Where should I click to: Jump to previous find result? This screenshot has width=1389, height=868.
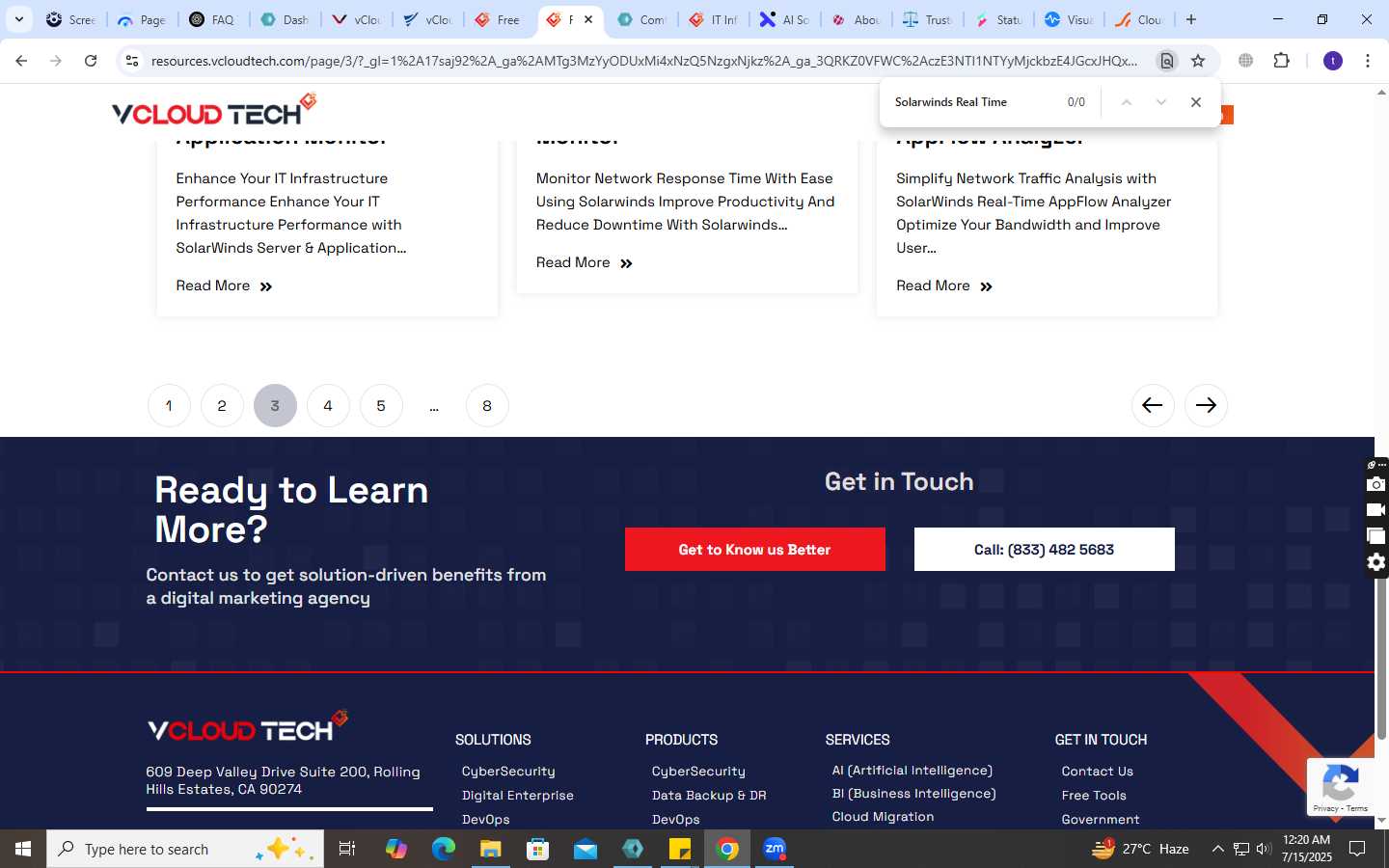1126,102
